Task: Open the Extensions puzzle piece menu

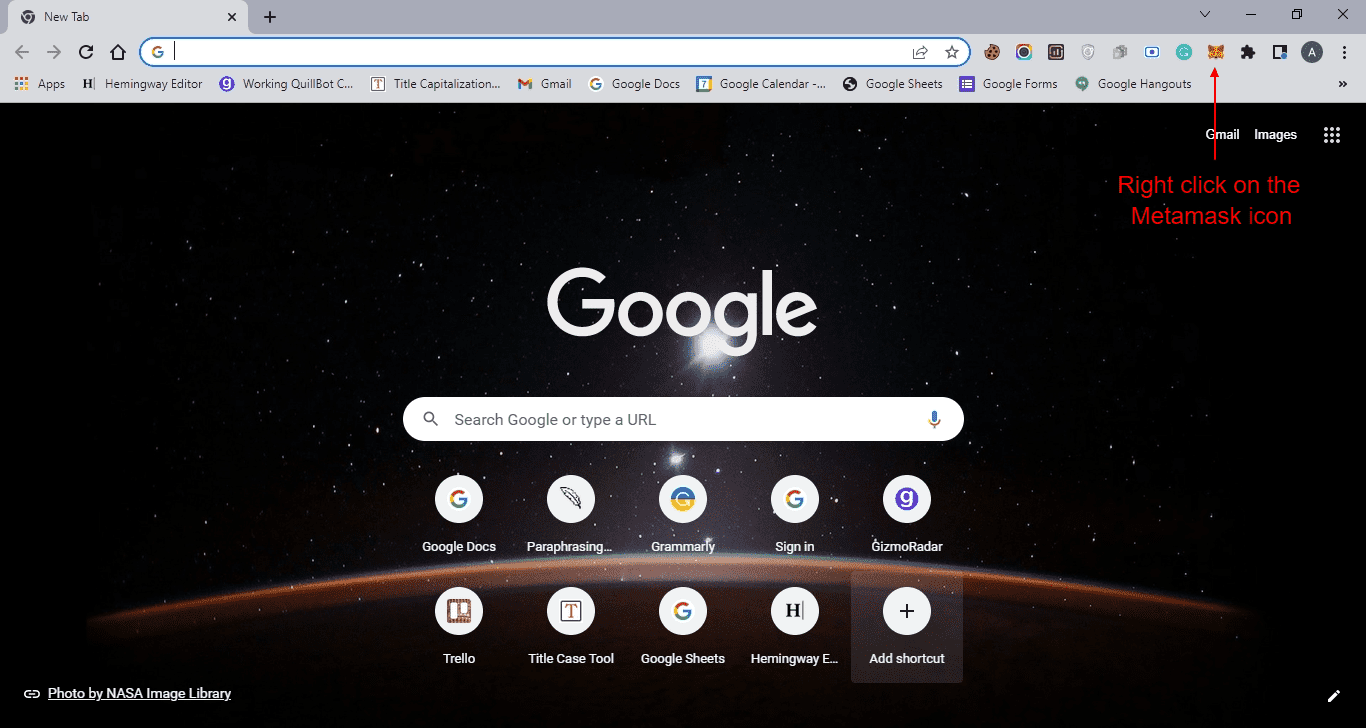Action: point(1247,52)
